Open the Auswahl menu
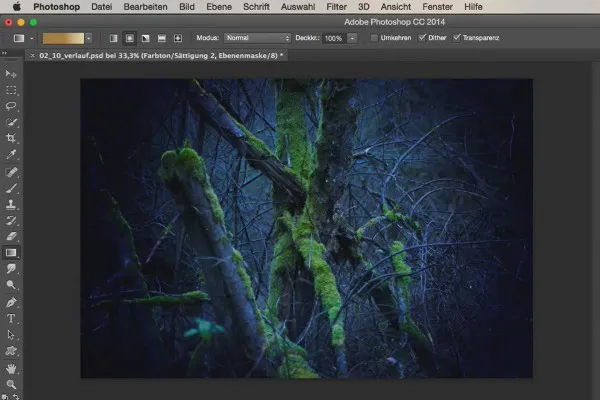This screenshot has height=400, width=600. 298,7
